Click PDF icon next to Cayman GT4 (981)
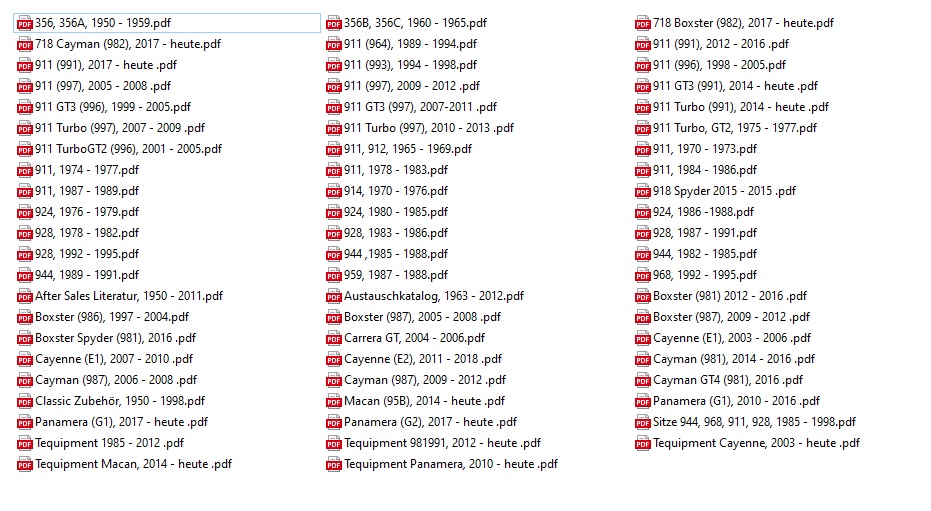 coord(643,380)
